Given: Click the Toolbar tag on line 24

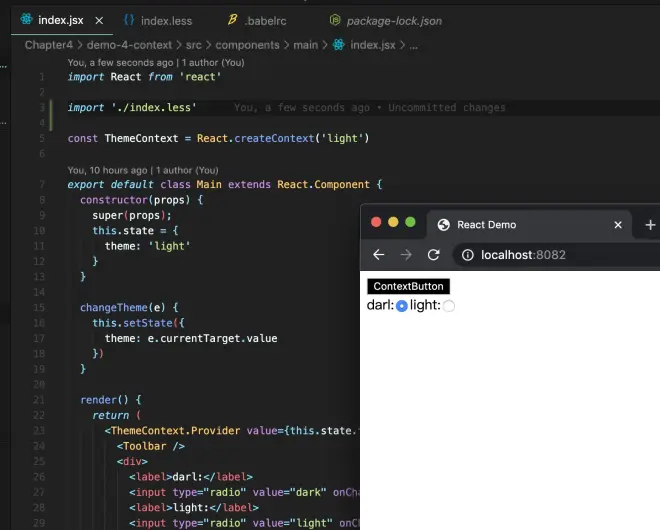Looking at the screenshot, I should [144, 446].
